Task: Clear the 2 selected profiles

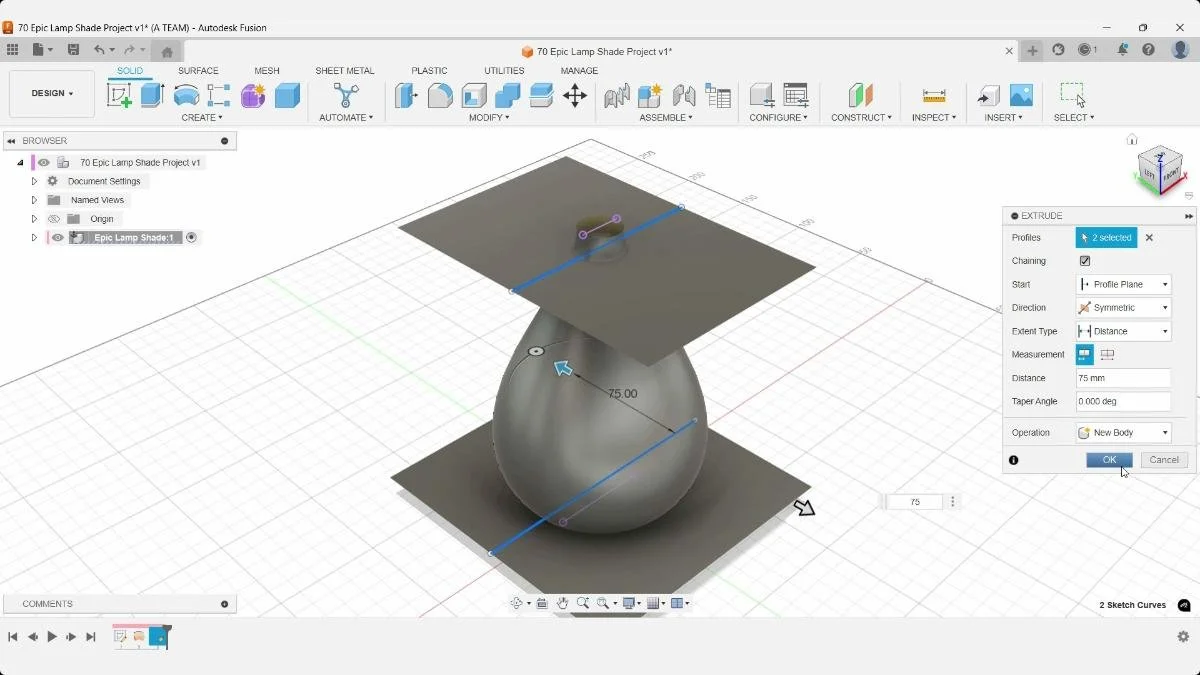Action: 1149,238
